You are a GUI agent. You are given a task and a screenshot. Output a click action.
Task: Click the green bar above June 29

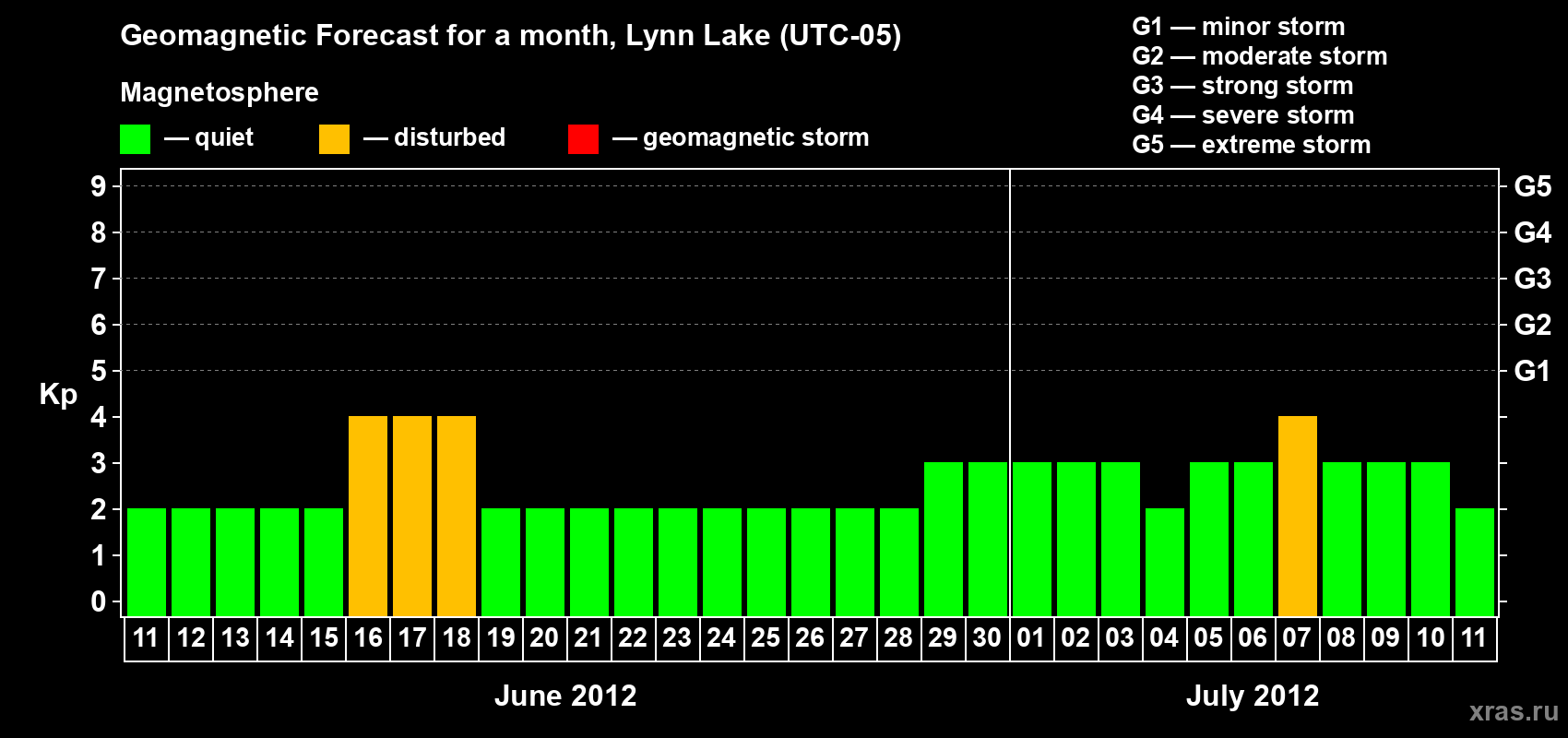pos(944,539)
